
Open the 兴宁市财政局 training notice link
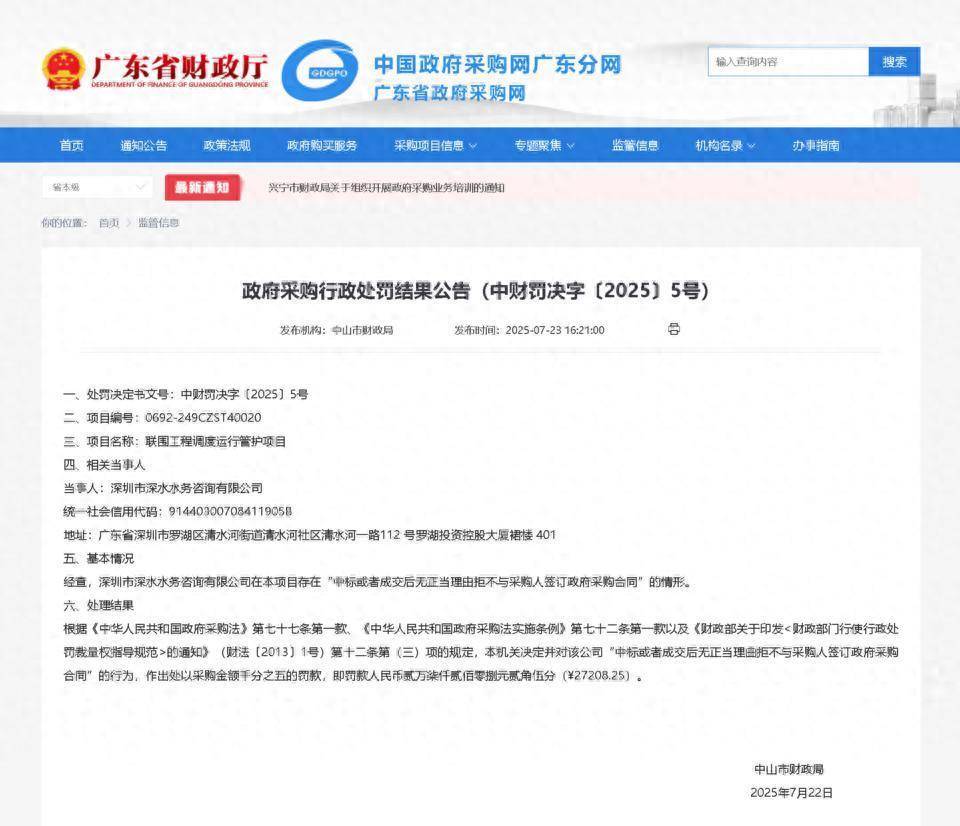387,188
